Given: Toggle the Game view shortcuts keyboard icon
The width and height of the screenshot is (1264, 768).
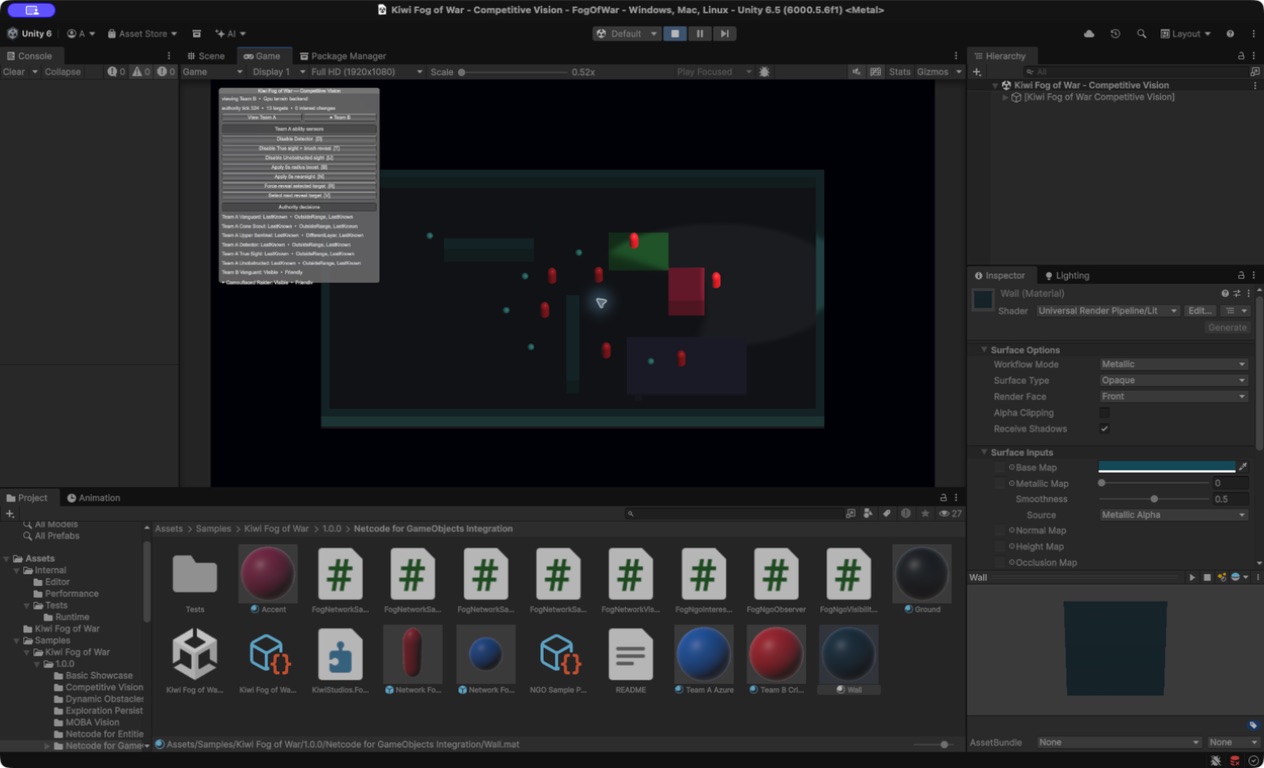Looking at the screenshot, I should pyautogui.click(x=876, y=72).
